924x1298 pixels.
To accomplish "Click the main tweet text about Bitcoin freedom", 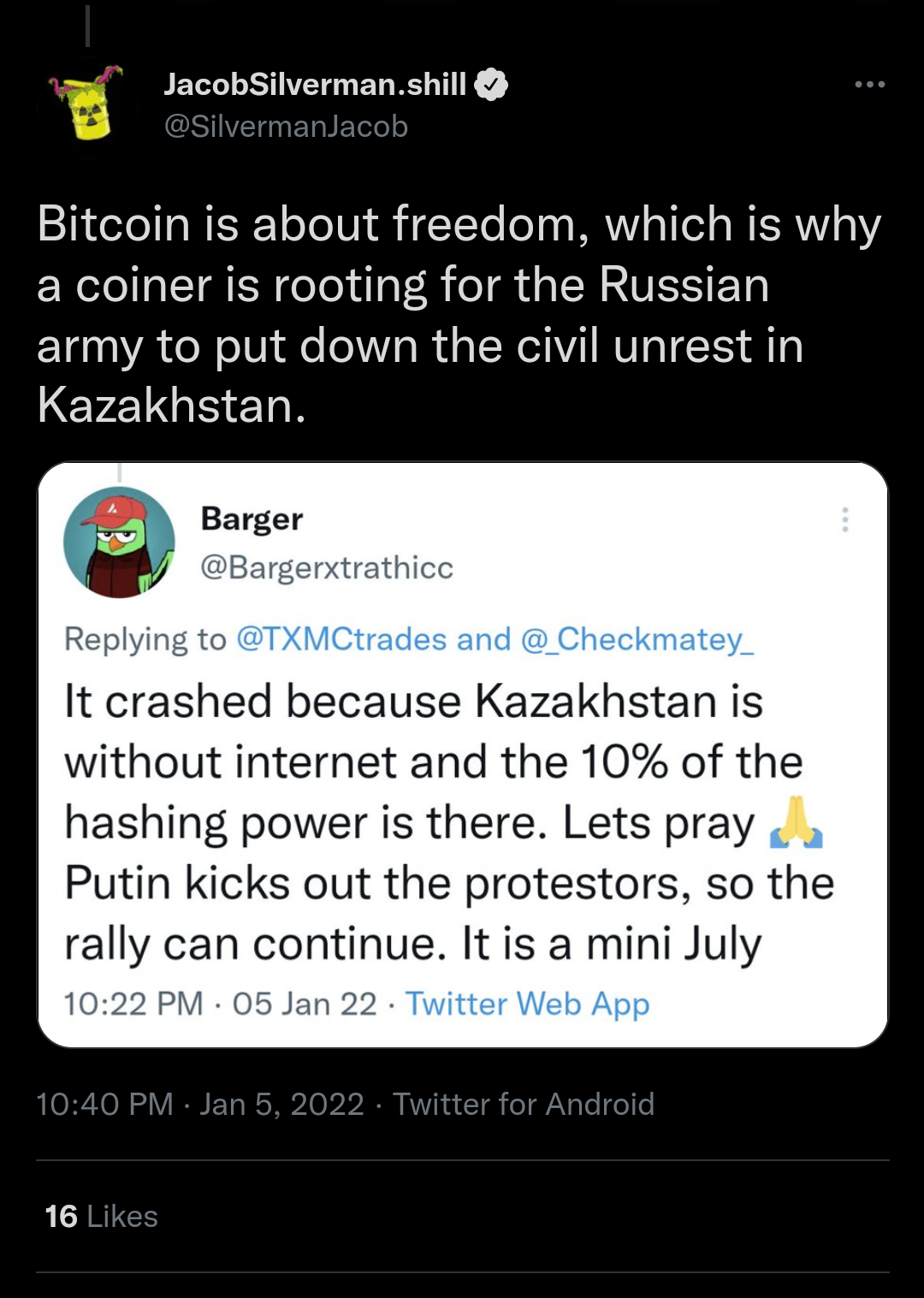I will click(459, 315).
